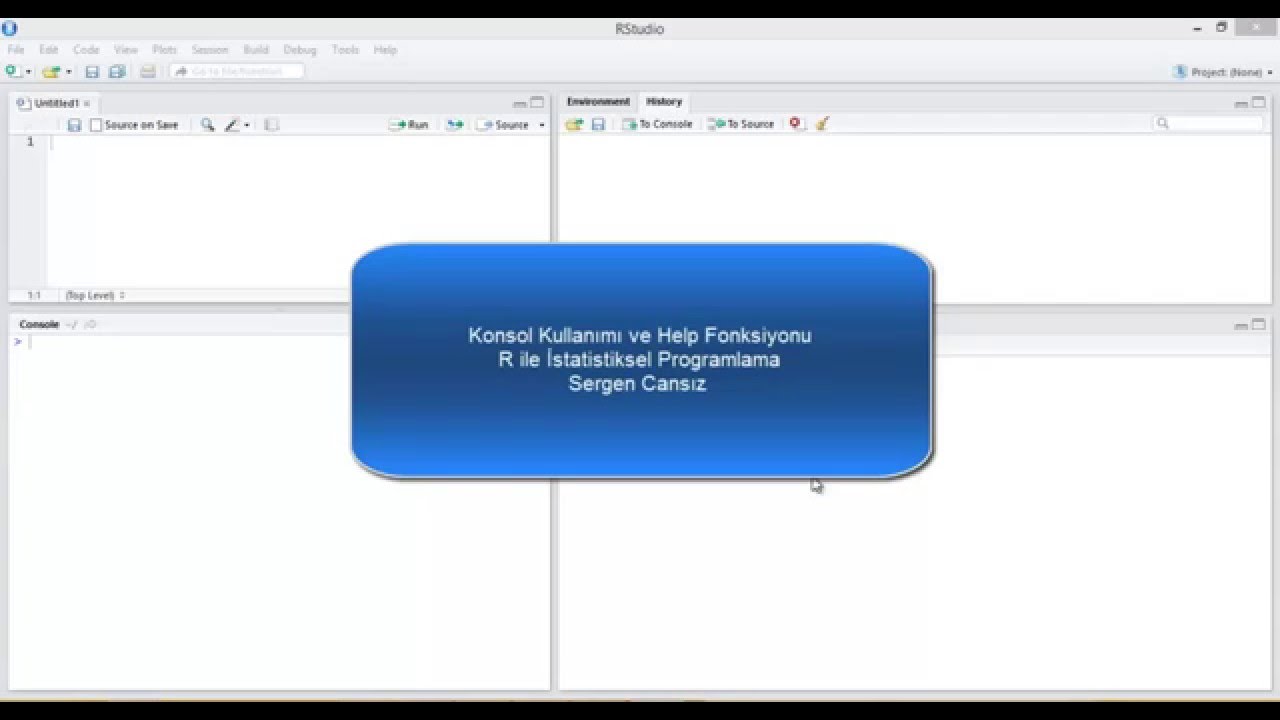Screen dimensions: 1280x720
Task: Click the Console tab label
Action: 39,324
